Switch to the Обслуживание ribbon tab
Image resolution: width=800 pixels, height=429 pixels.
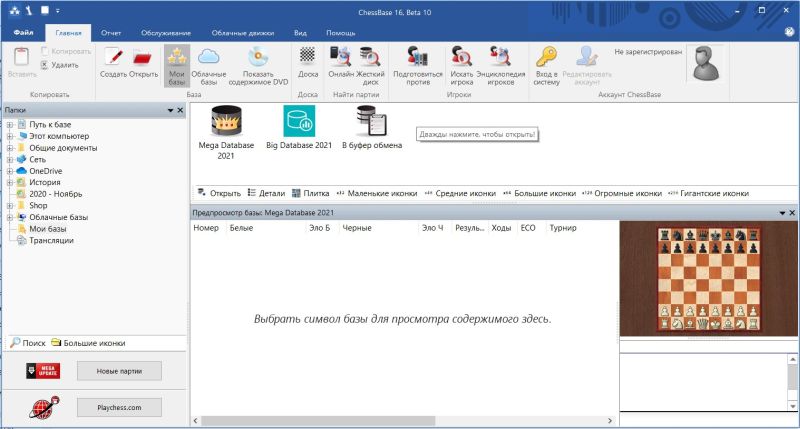tap(164, 32)
